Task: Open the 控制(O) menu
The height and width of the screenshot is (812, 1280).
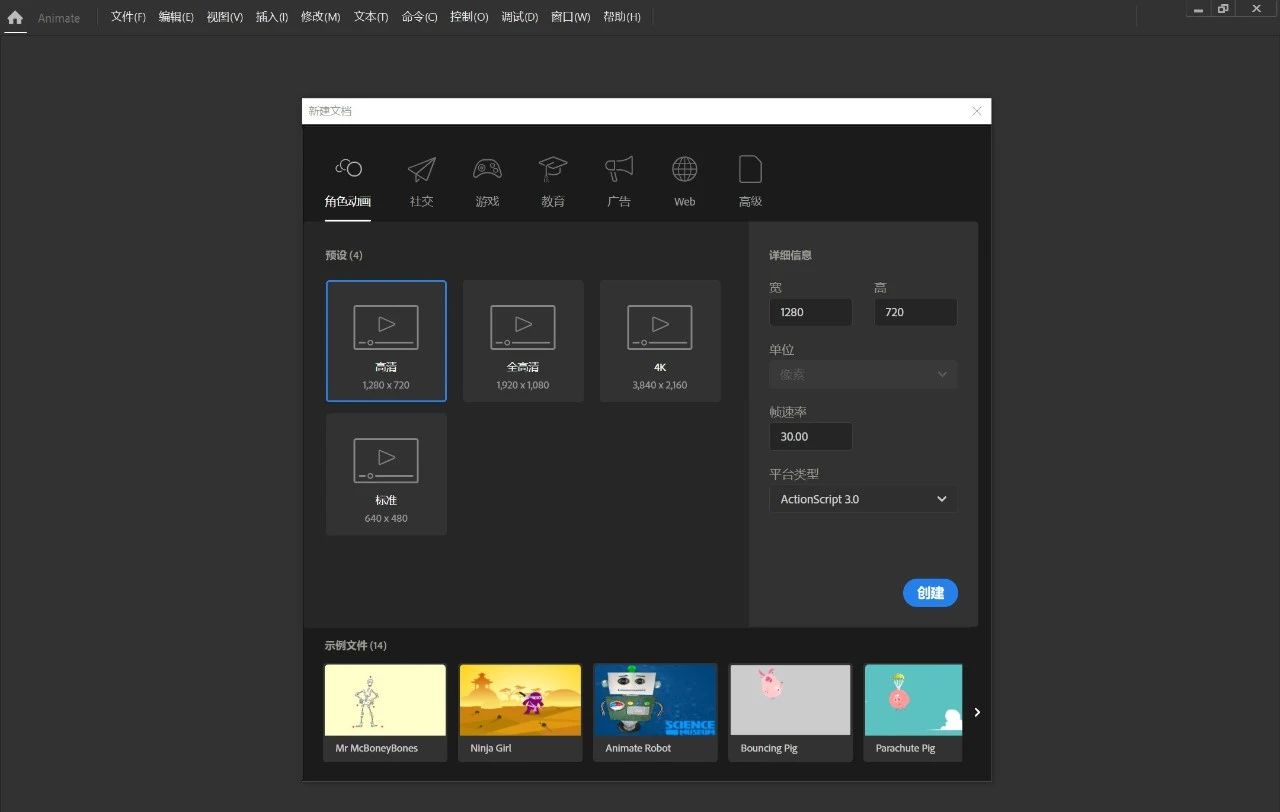Action: pyautogui.click(x=469, y=17)
